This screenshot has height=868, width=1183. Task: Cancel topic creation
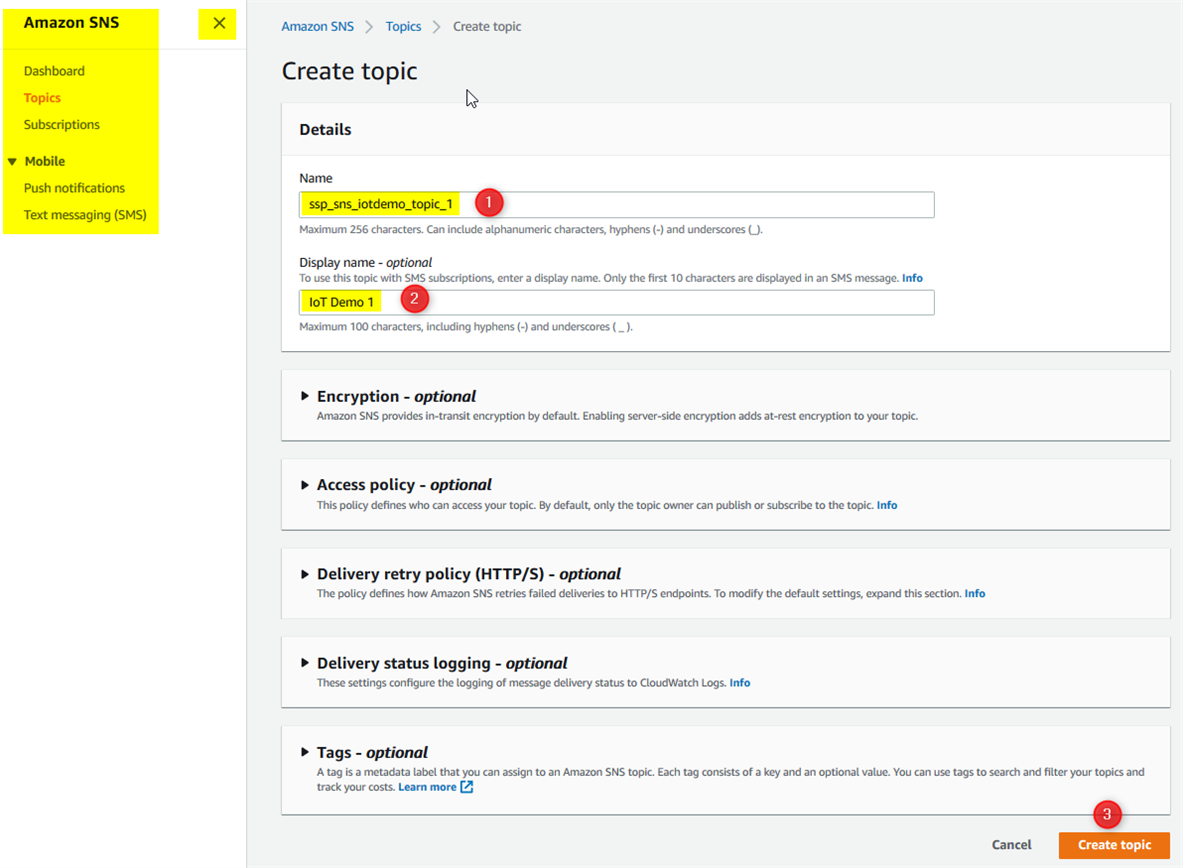[x=1011, y=845]
